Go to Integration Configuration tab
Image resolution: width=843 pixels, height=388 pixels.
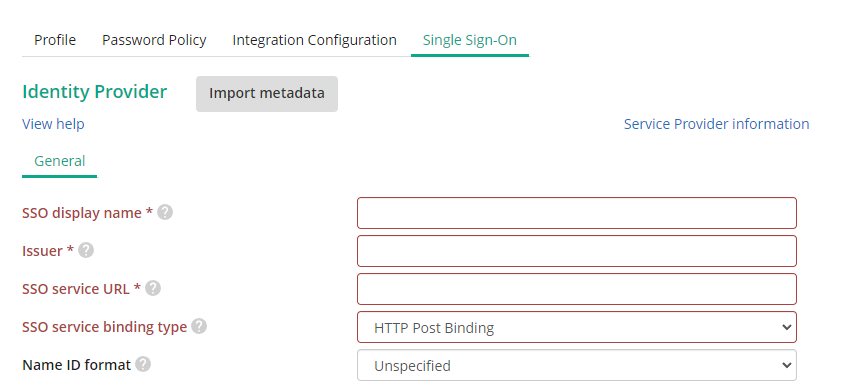[315, 40]
